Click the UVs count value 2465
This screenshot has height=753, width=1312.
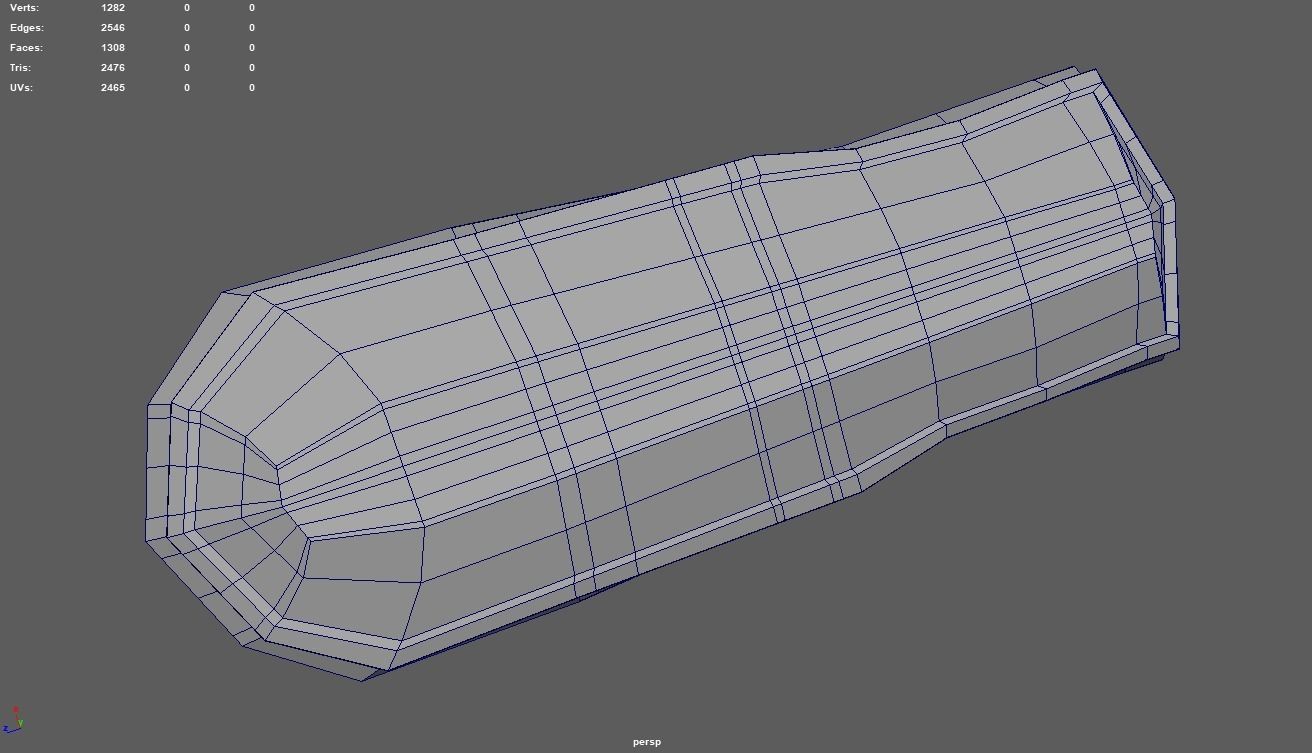click(x=113, y=88)
